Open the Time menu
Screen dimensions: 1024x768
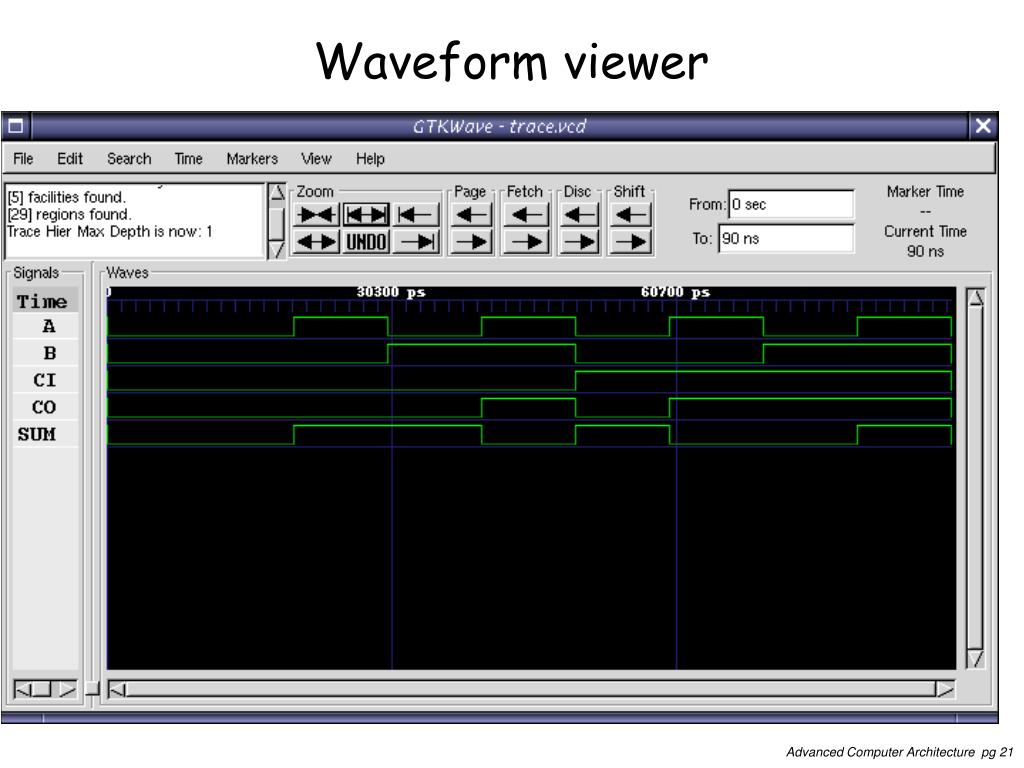188,159
